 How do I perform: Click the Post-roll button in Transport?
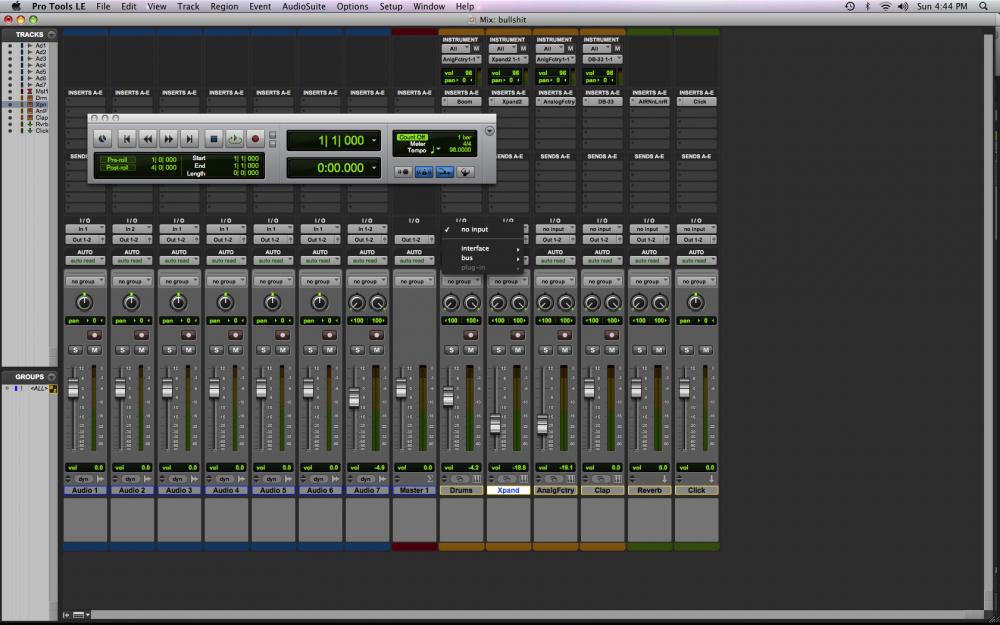point(117,168)
